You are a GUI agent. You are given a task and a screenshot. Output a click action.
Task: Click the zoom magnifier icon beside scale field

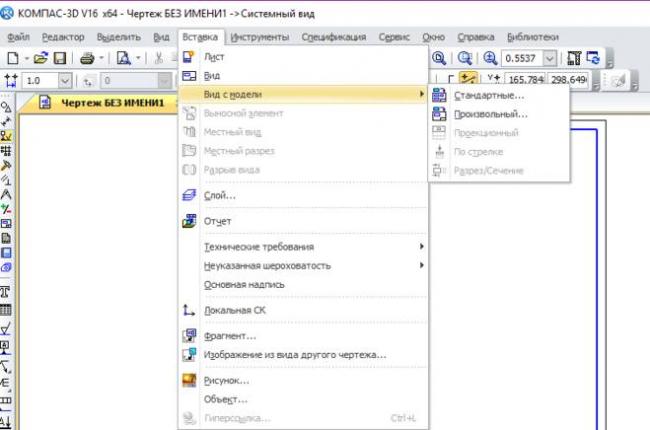pyautogui.click(x=490, y=58)
